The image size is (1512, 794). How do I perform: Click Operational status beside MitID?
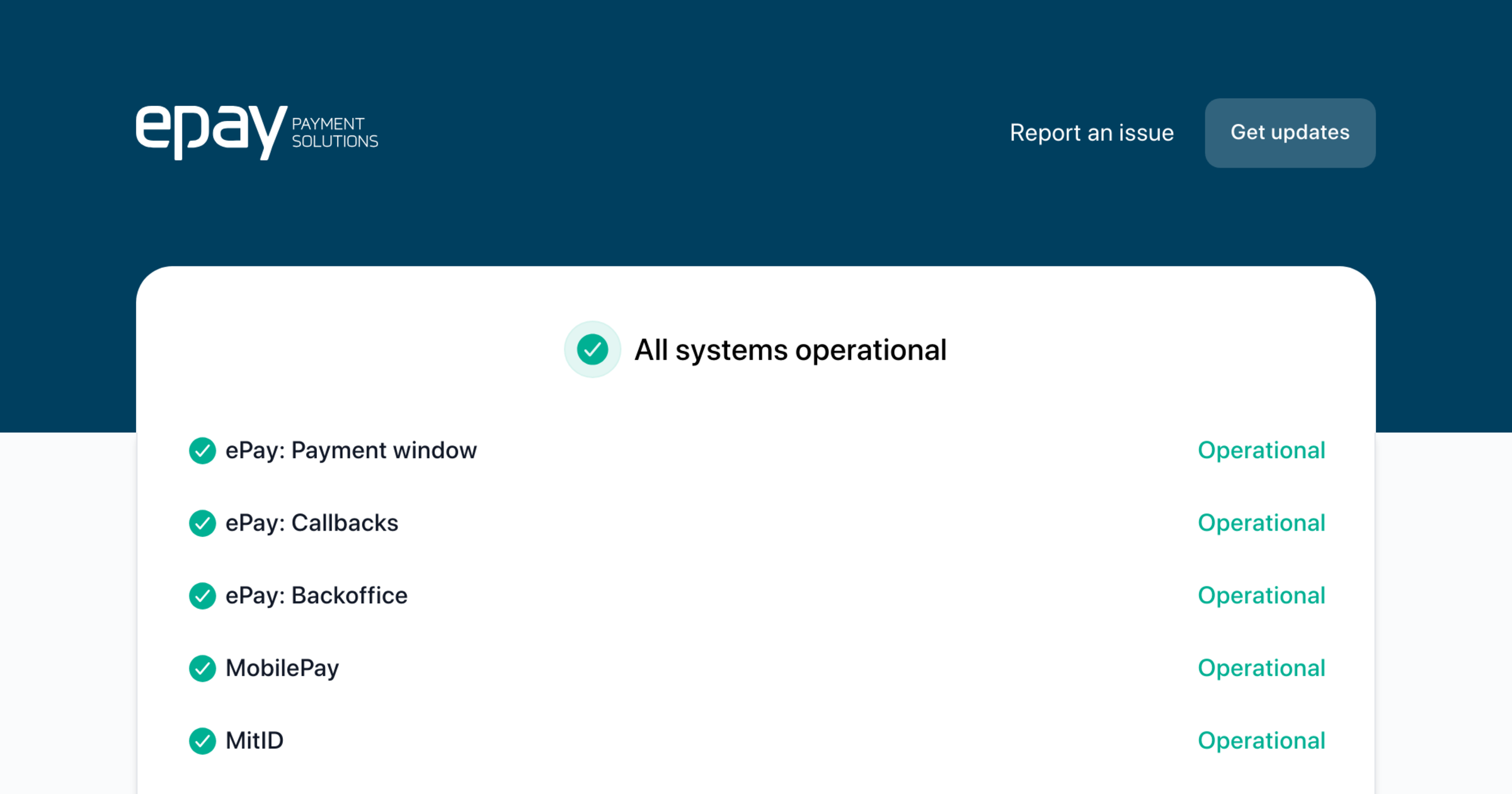pos(1261,740)
